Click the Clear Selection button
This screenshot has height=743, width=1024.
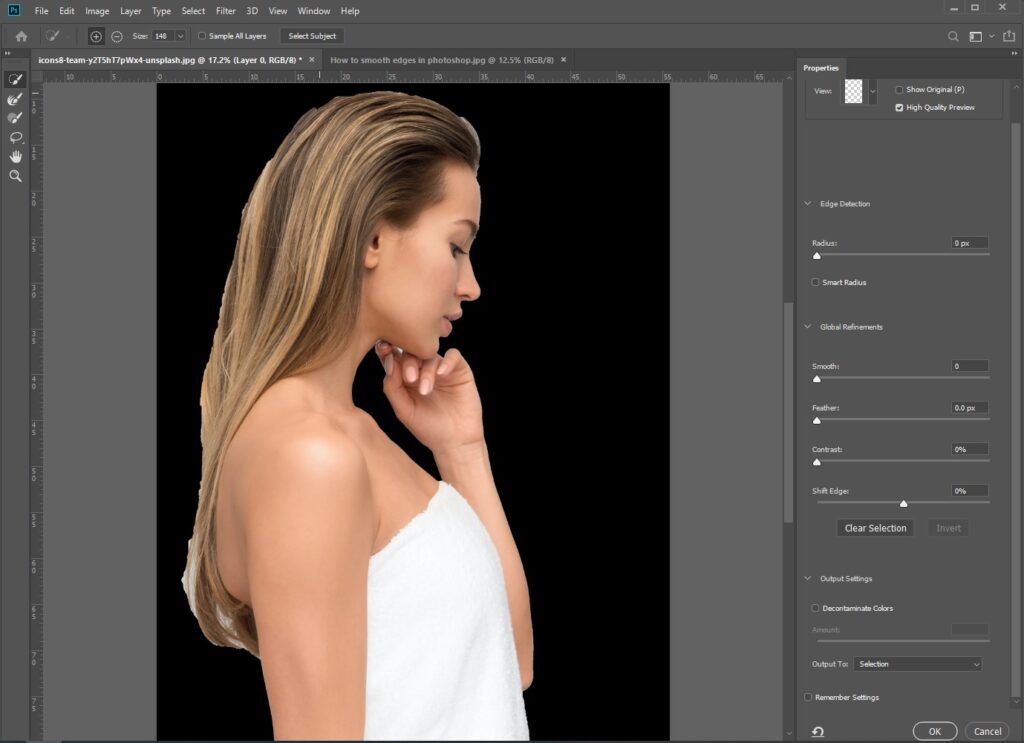[x=875, y=528]
